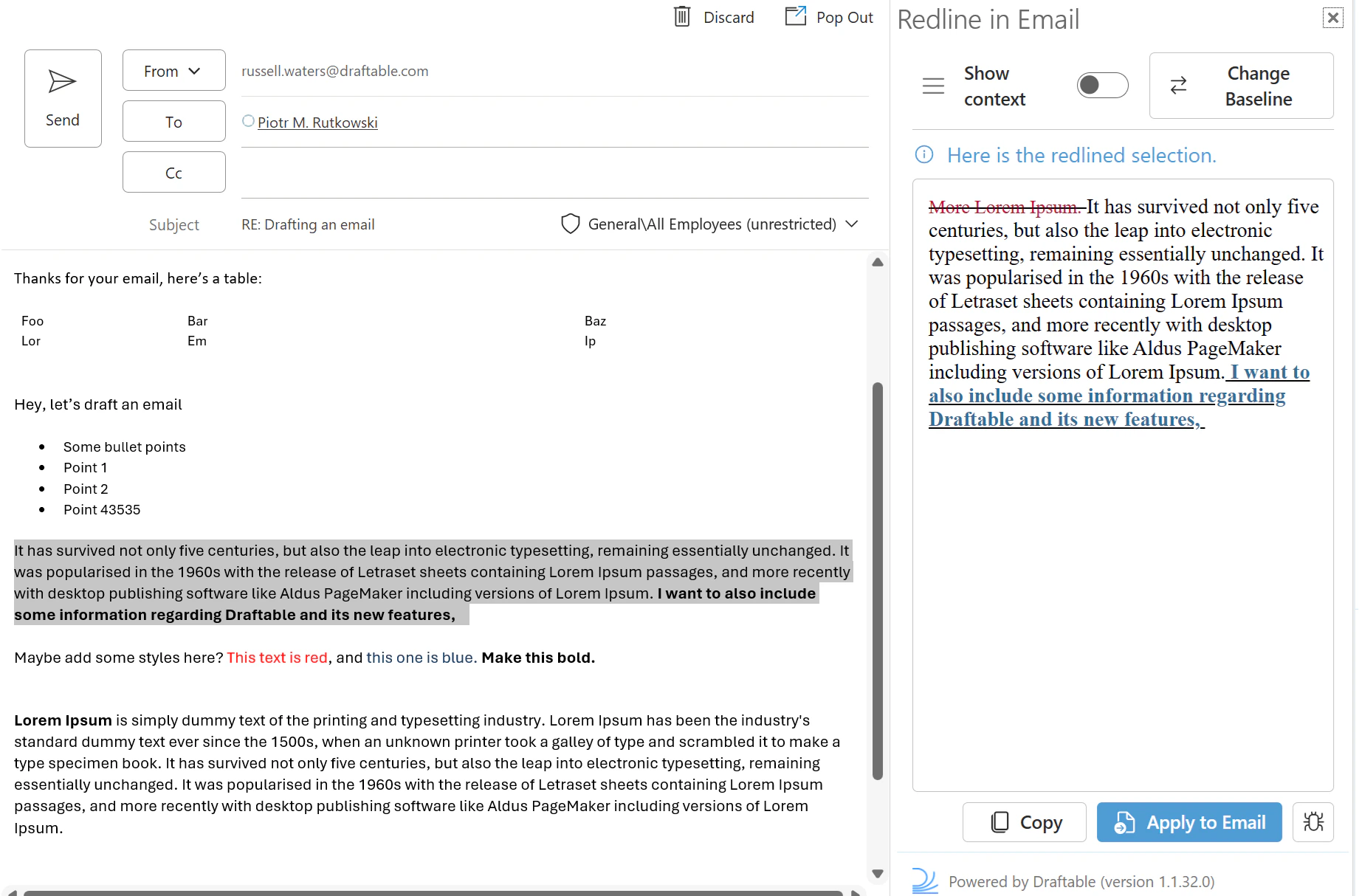The height and width of the screenshot is (896, 1359).
Task: Click the swap arrows icon in Change Baseline
Action: (x=1179, y=86)
